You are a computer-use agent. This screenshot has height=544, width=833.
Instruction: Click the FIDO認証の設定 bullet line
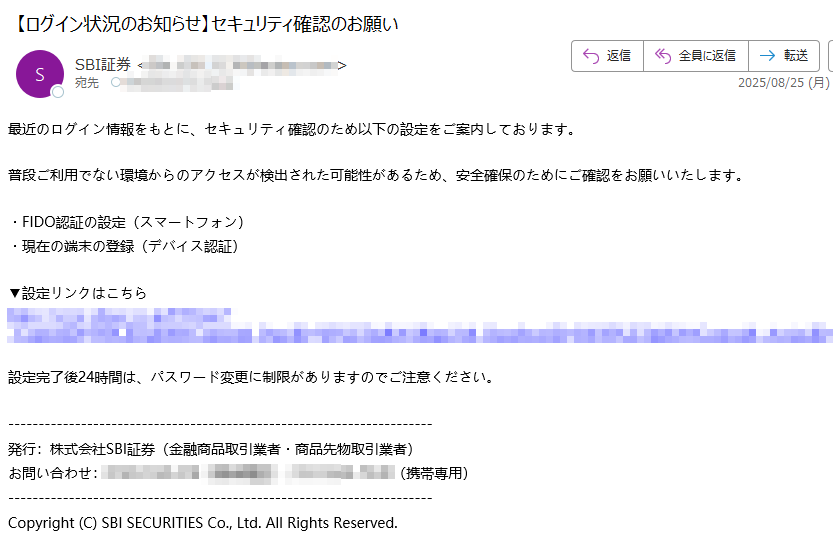coord(126,222)
